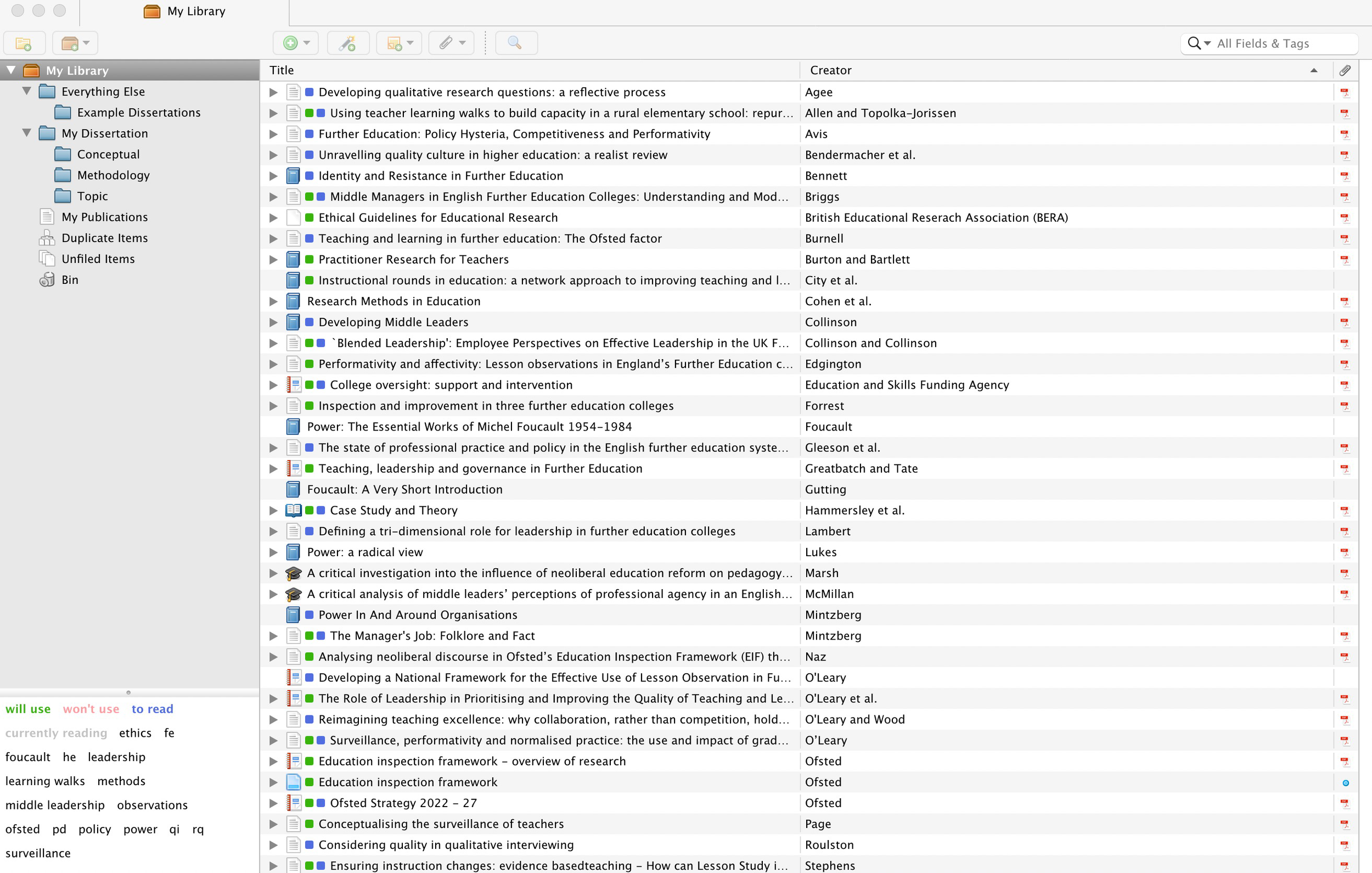Filter by the 'will use' tag
1372x873 pixels.
pyautogui.click(x=28, y=709)
